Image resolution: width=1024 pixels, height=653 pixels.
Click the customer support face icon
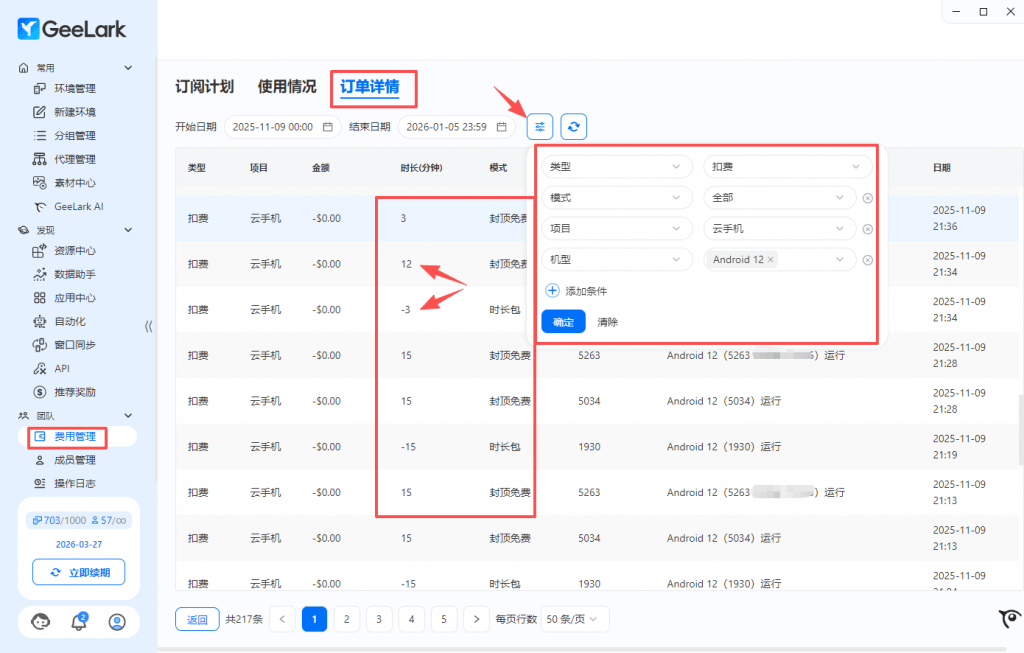coord(41,622)
